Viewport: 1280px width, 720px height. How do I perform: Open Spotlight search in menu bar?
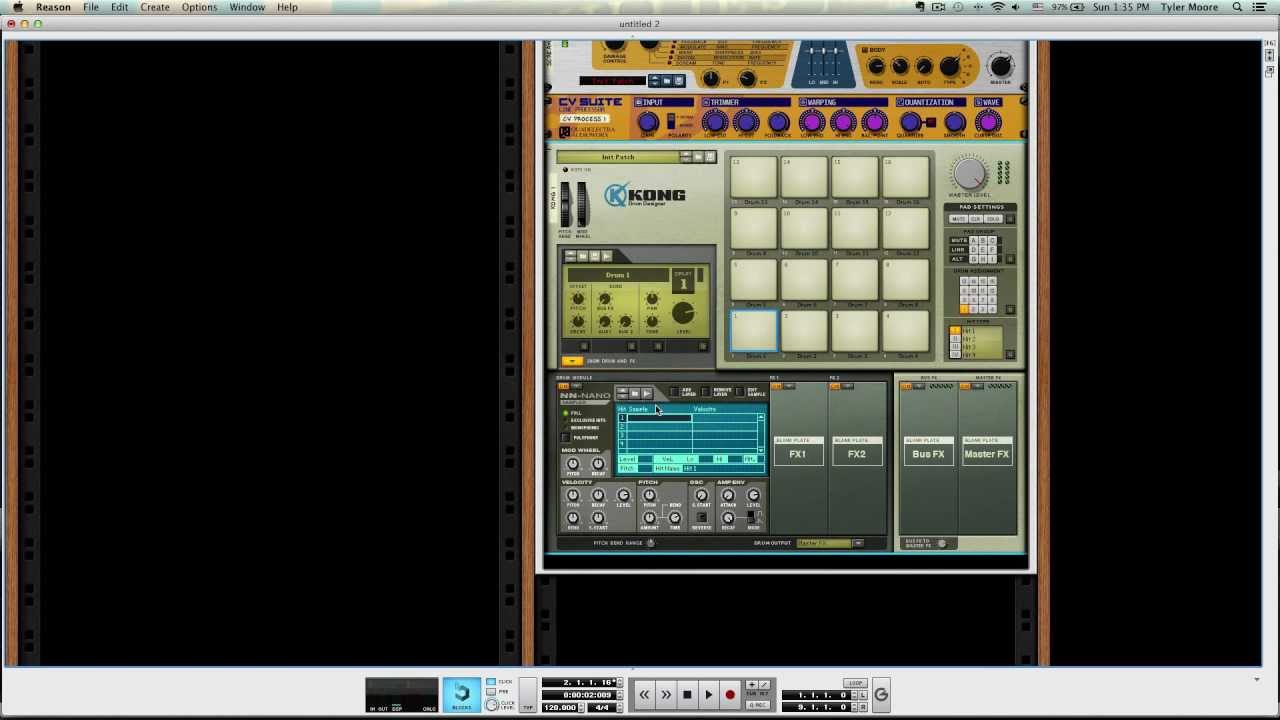point(1237,7)
